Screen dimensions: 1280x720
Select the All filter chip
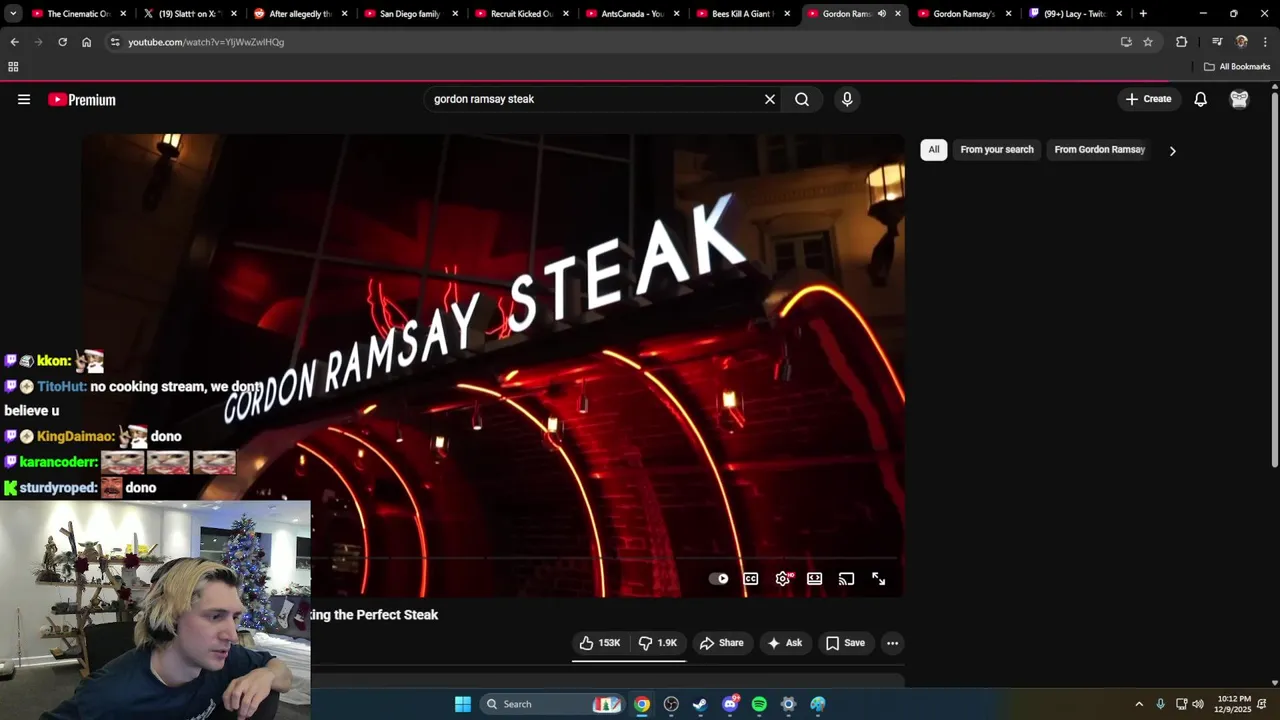click(x=934, y=149)
